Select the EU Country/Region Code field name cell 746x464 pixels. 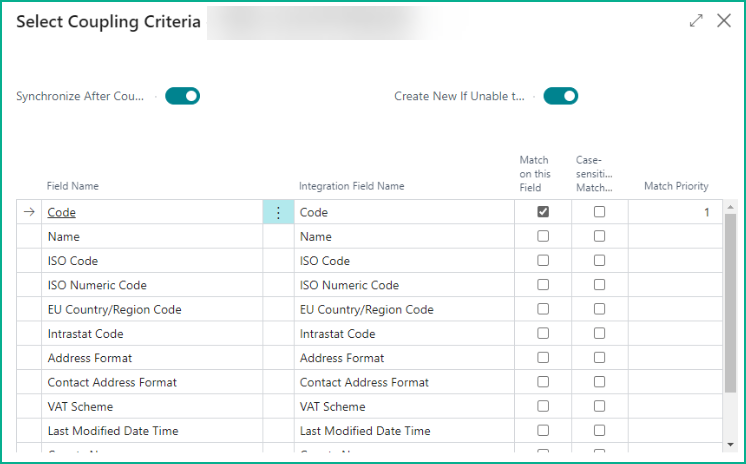(x=152, y=309)
